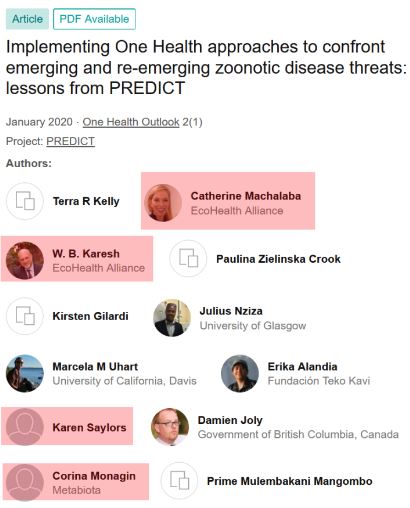Open author name Terra R Kelly
This screenshot has height=508, width=410.
pos(86,201)
